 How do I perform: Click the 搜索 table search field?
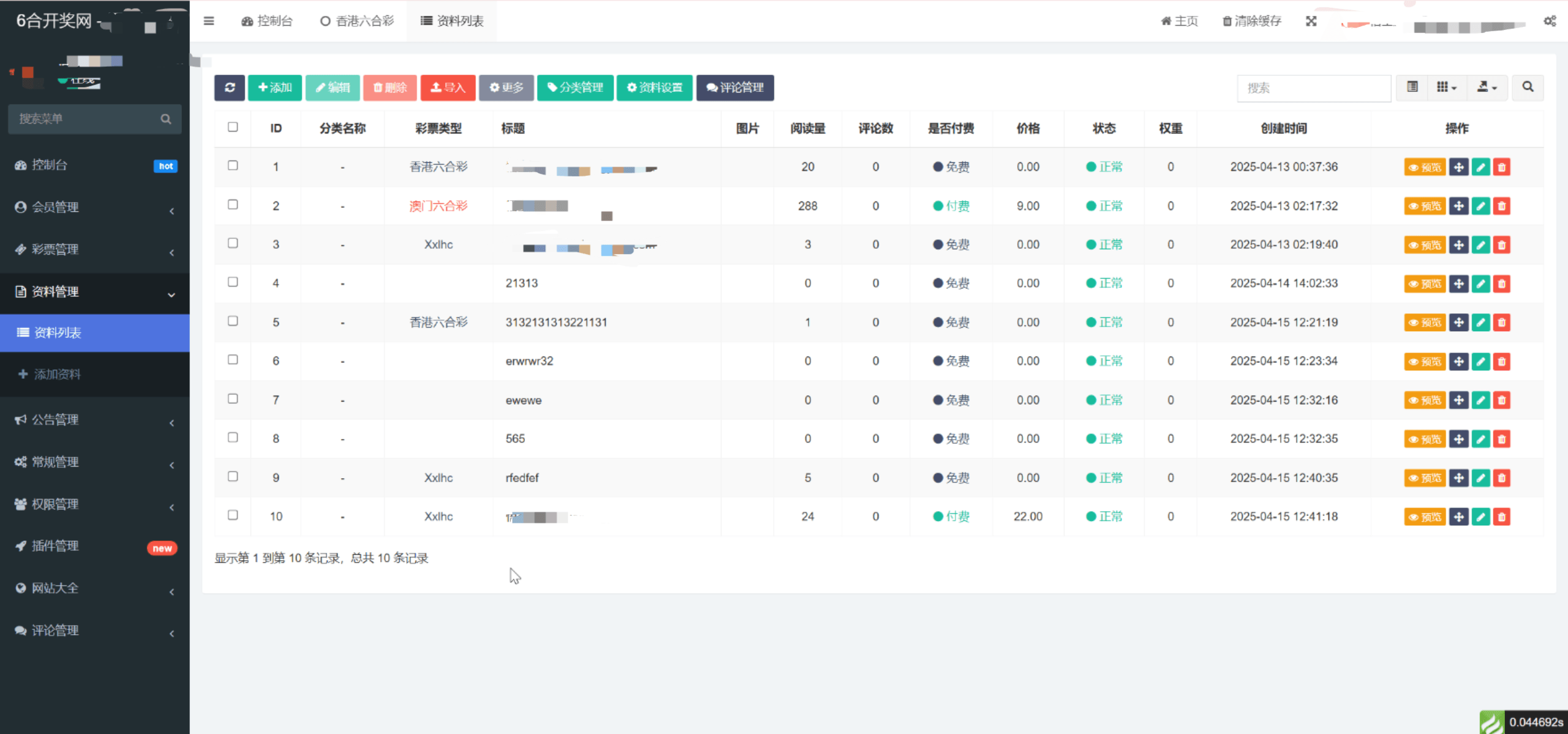(x=1314, y=88)
